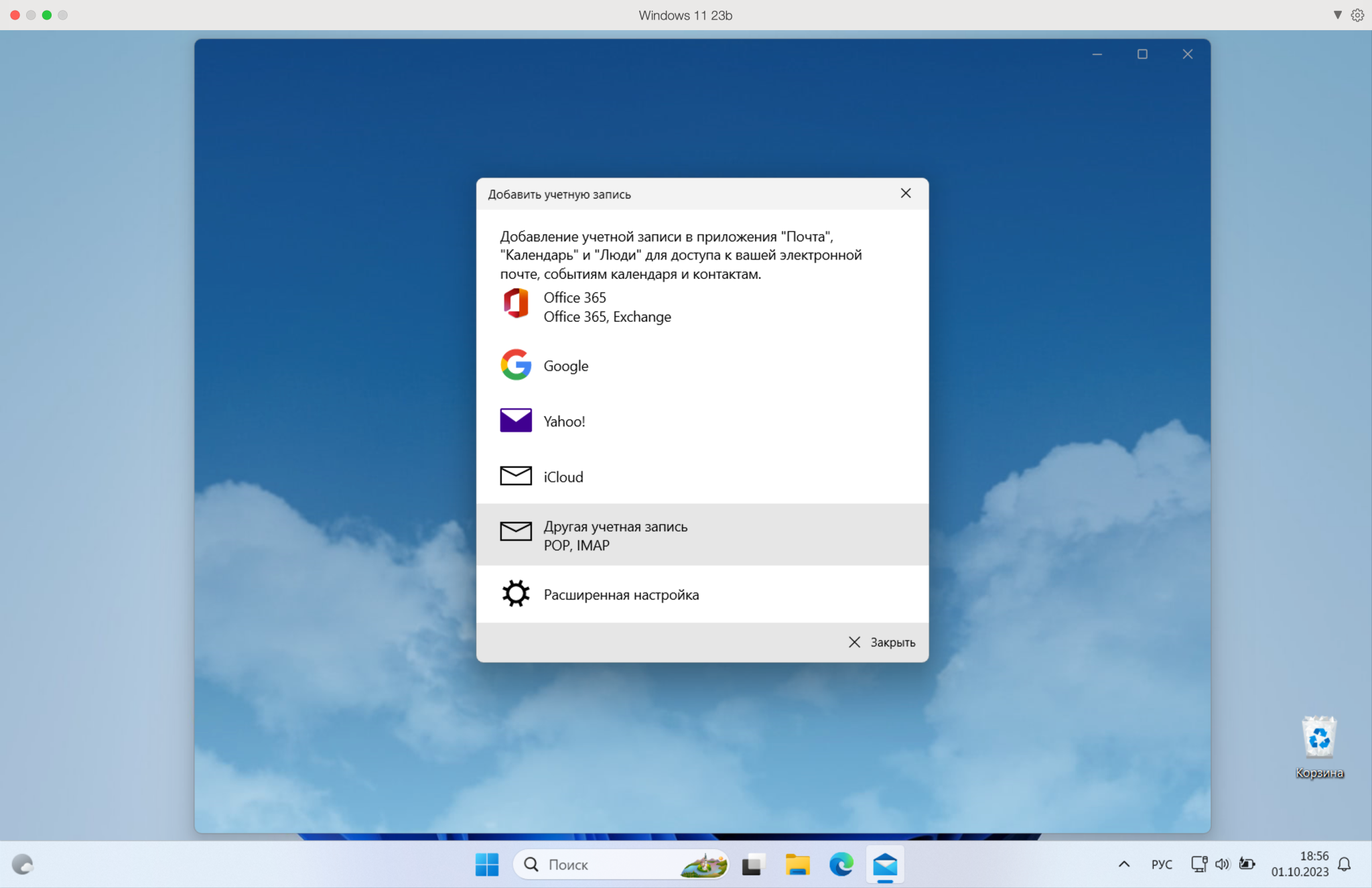1372x888 pixels.
Task: Select Другая учетная запись entry
Action: coord(702,535)
